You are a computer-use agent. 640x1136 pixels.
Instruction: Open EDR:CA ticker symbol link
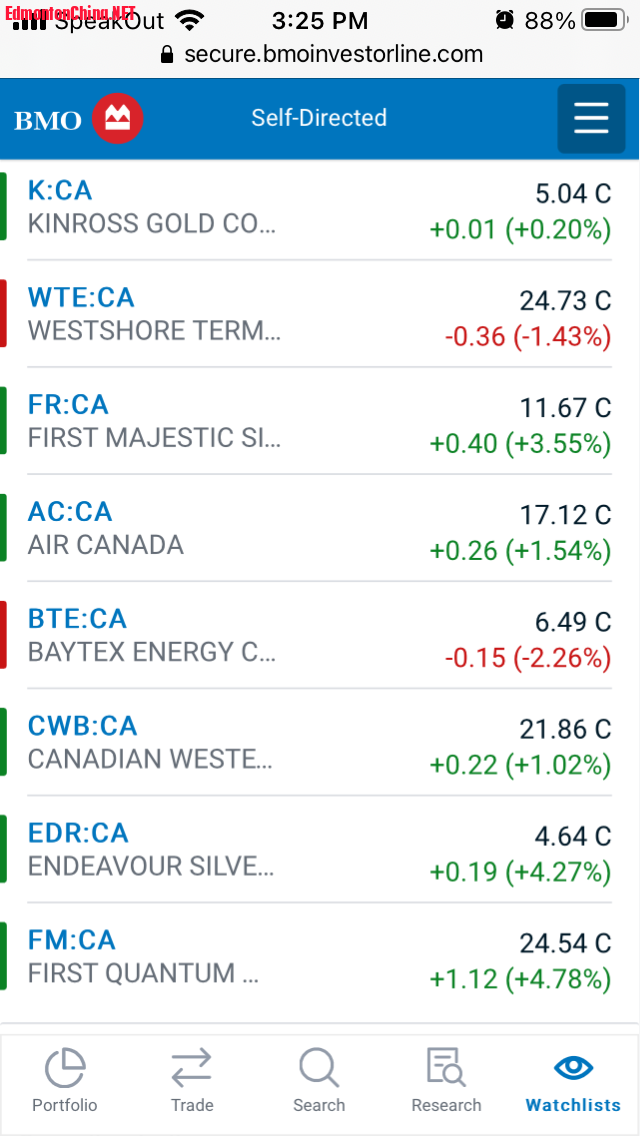(78, 833)
